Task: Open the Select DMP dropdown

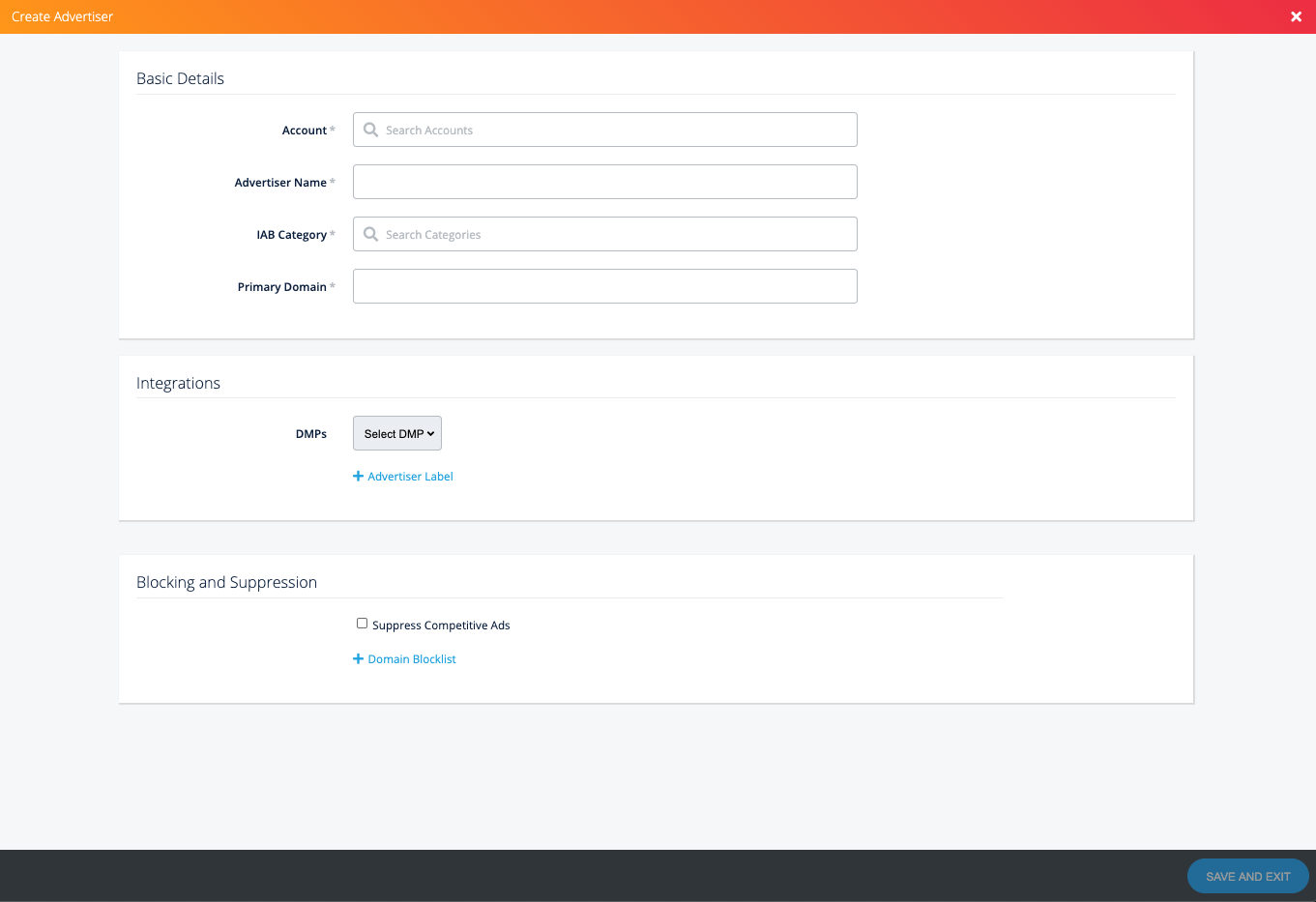Action: tap(397, 434)
